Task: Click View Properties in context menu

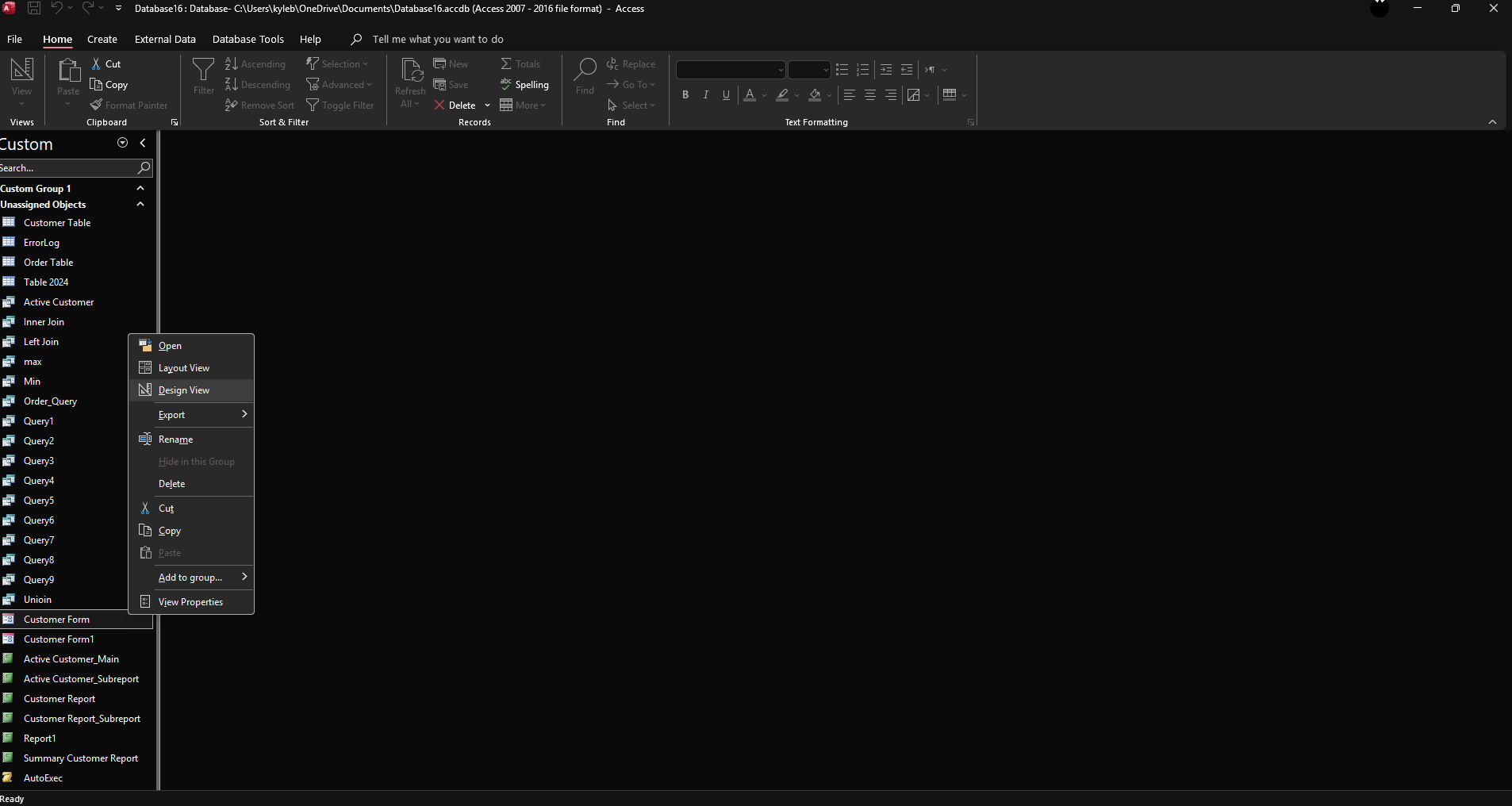Action: (191, 602)
